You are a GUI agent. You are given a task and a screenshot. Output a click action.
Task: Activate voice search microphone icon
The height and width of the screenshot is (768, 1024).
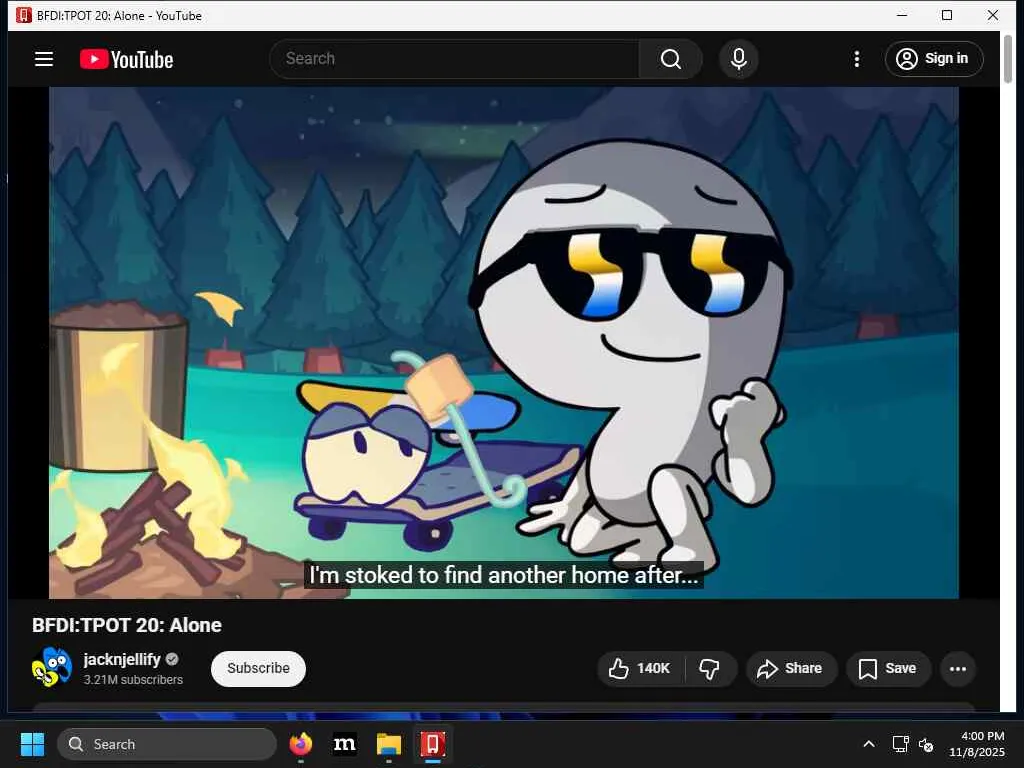pyautogui.click(x=739, y=59)
